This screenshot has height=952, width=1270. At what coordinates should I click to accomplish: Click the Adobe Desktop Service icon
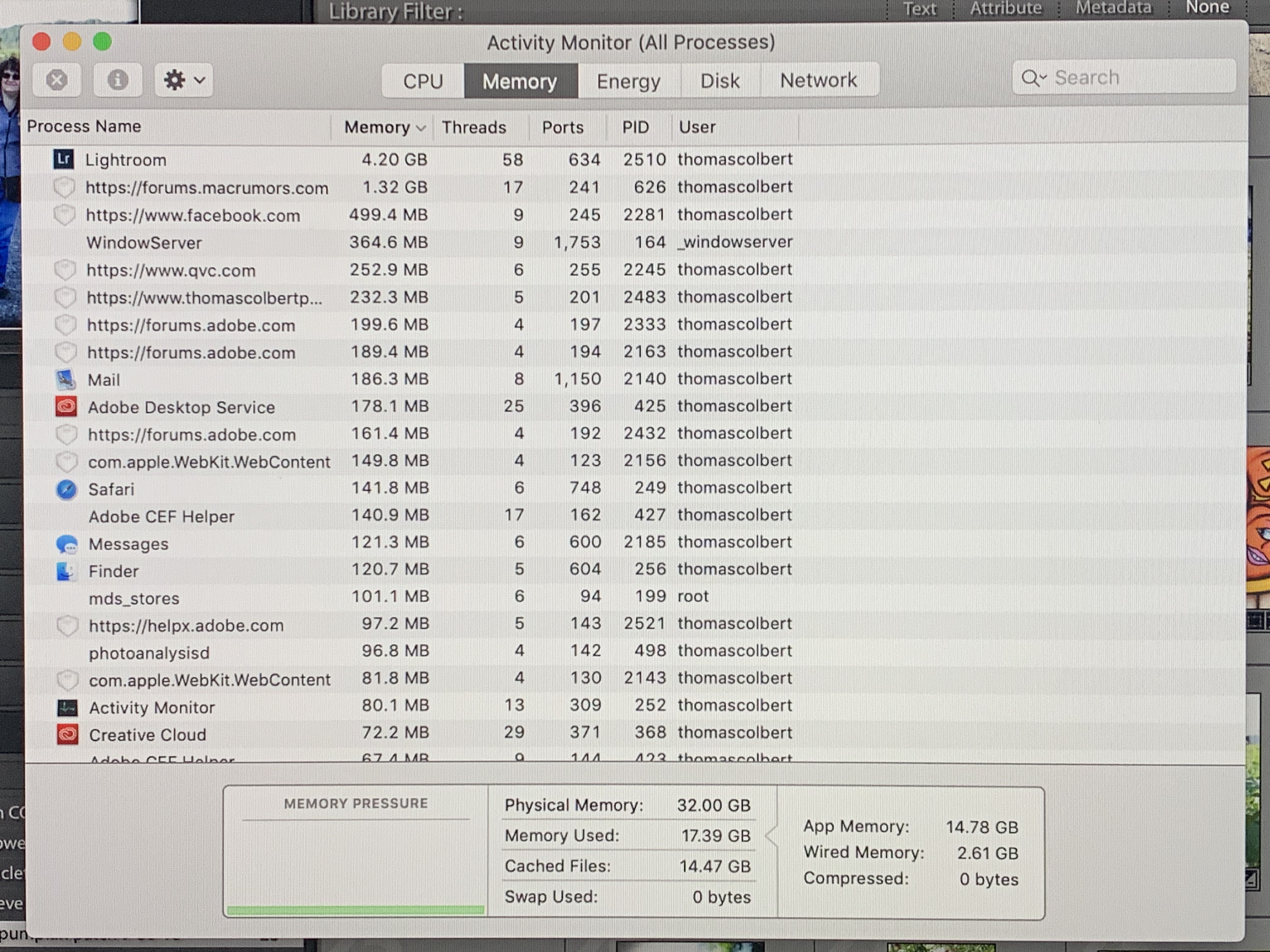pos(66,407)
